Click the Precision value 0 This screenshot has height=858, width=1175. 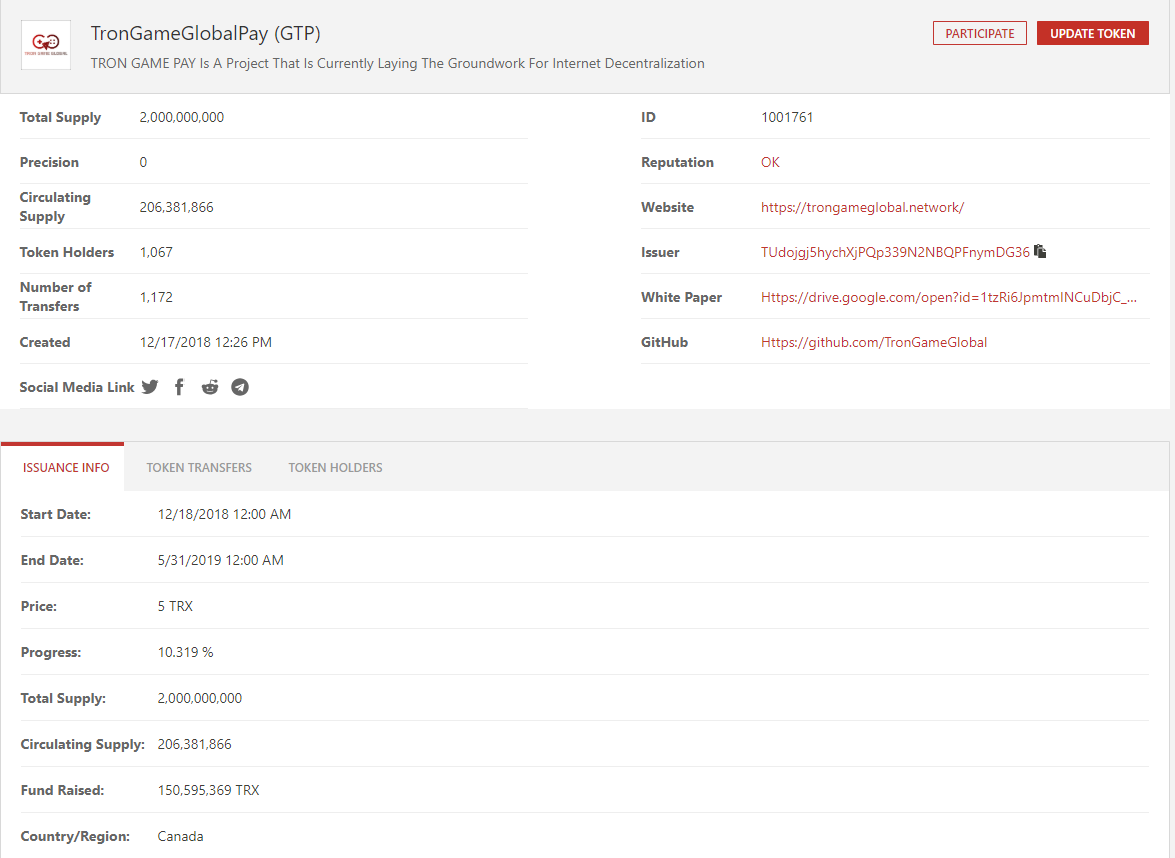(143, 163)
